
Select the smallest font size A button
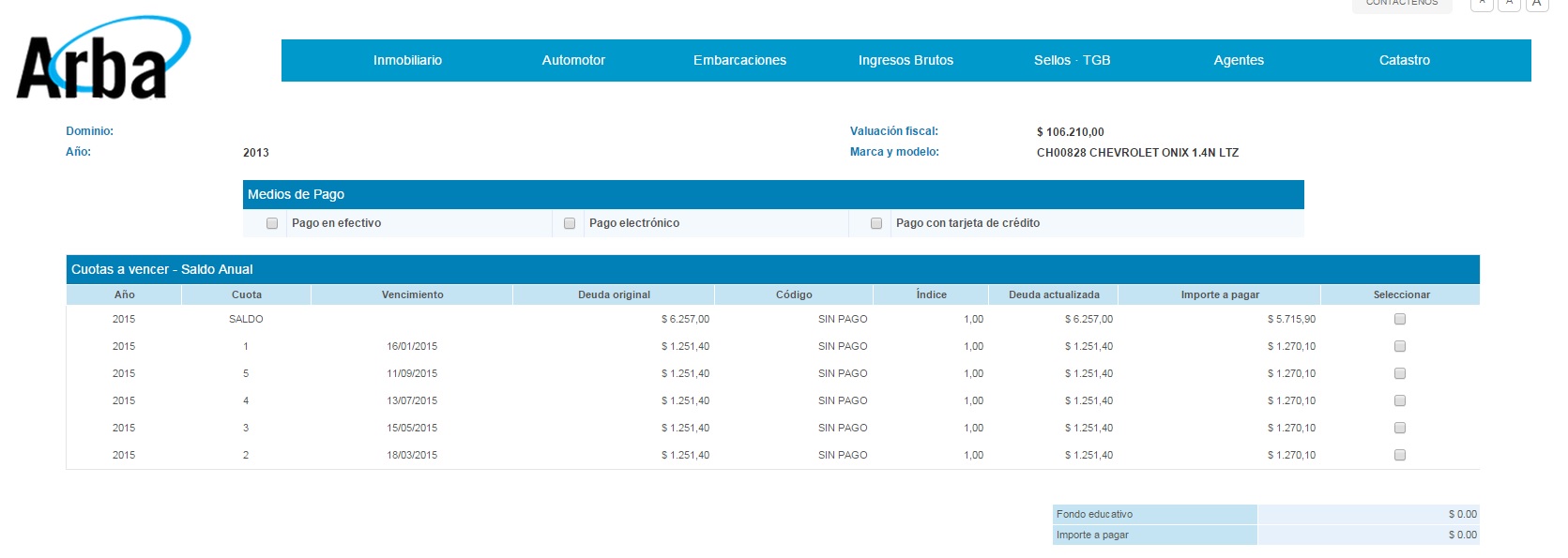[x=1482, y=4]
